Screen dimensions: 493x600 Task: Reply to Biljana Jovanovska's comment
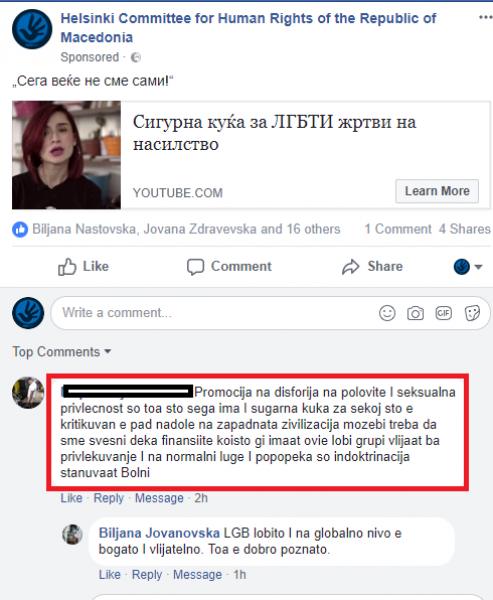tap(147, 575)
